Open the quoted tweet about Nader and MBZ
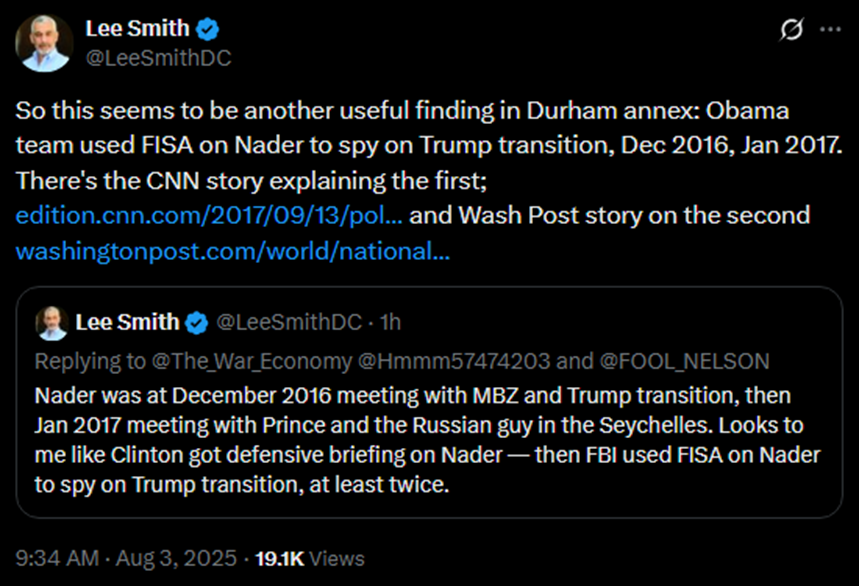Screen dimensions: 859x586 pyautogui.click(x=430, y=440)
